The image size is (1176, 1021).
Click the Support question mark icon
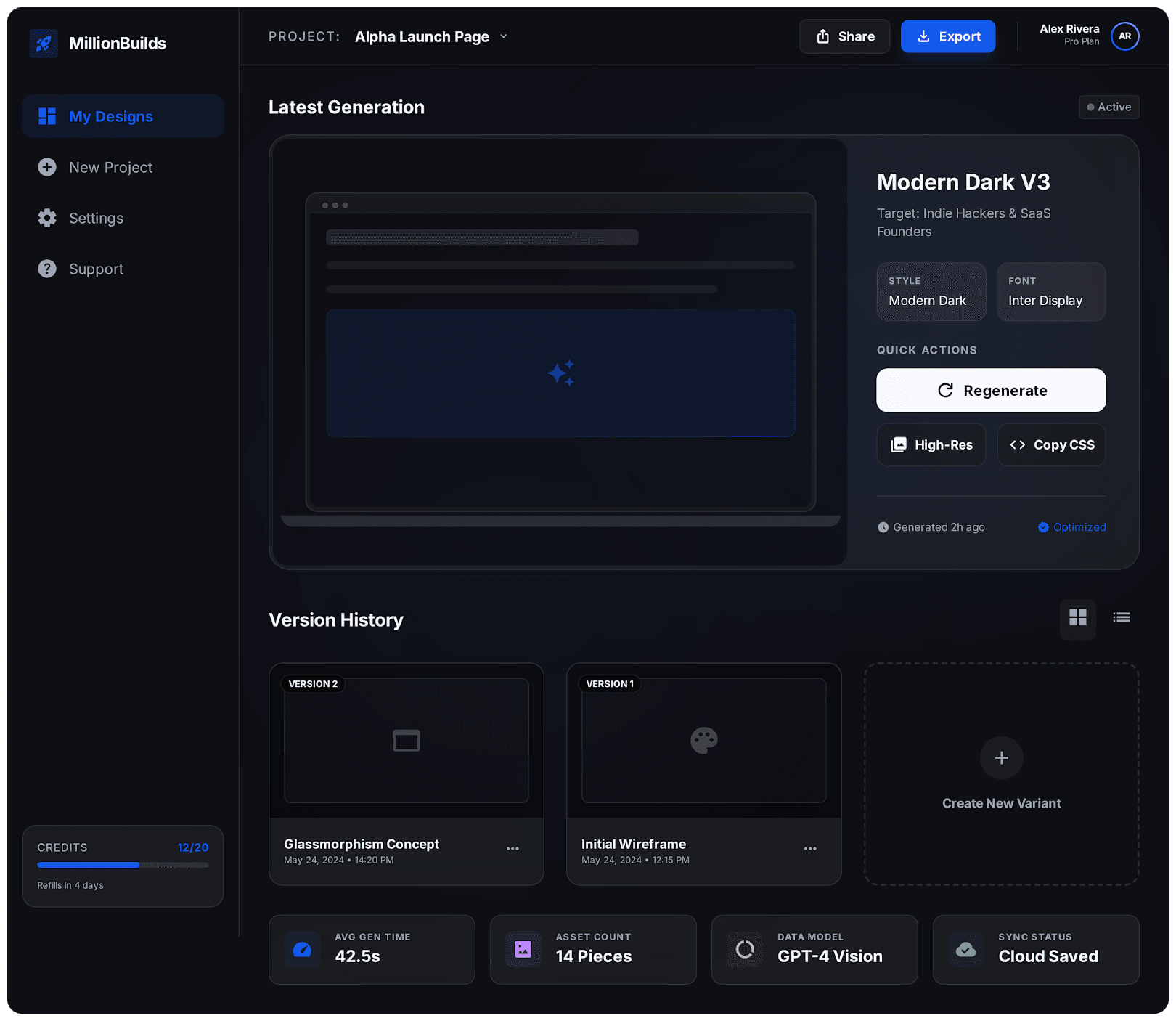pyautogui.click(x=46, y=269)
